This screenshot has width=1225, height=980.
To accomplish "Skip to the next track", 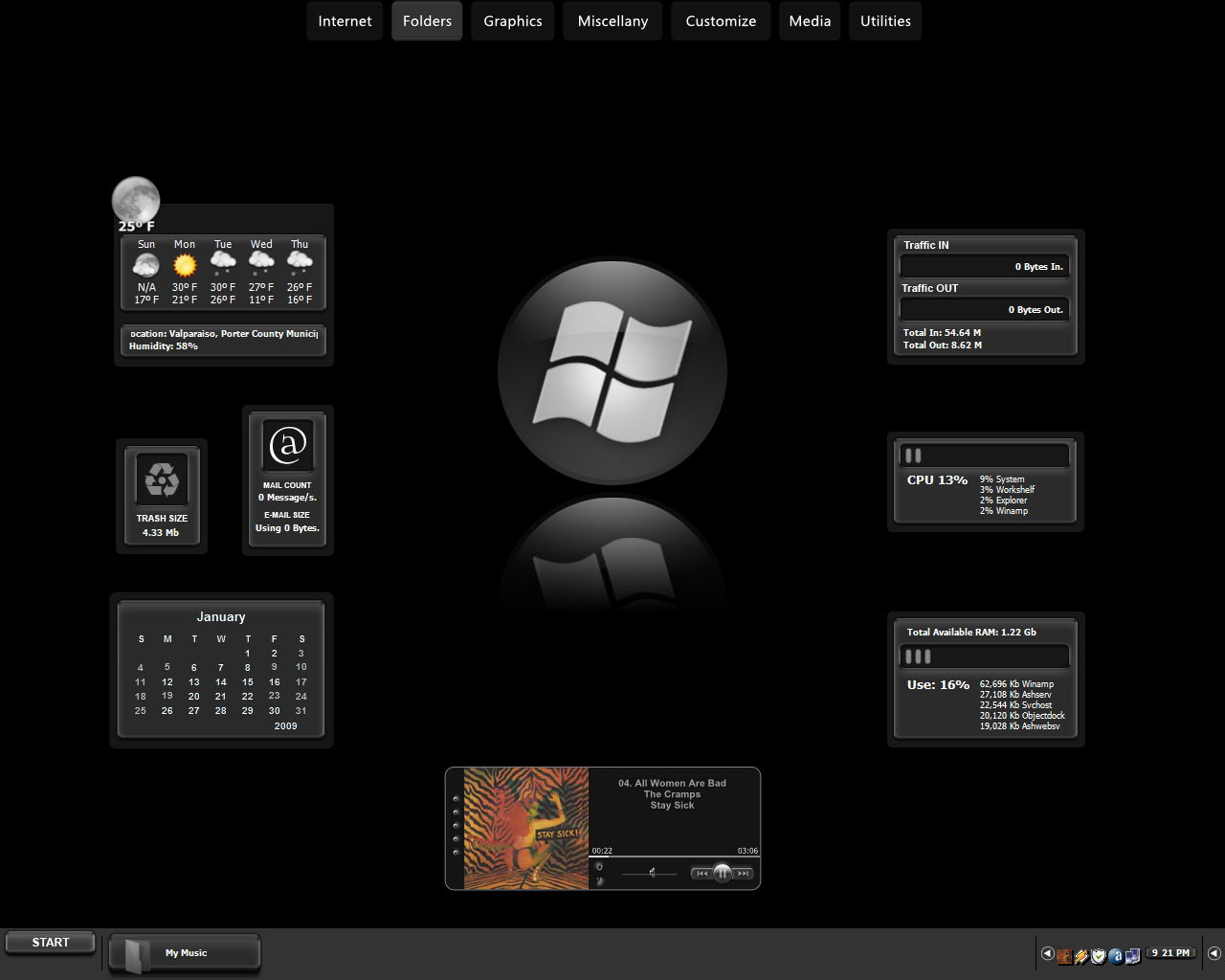I will coord(743,874).
